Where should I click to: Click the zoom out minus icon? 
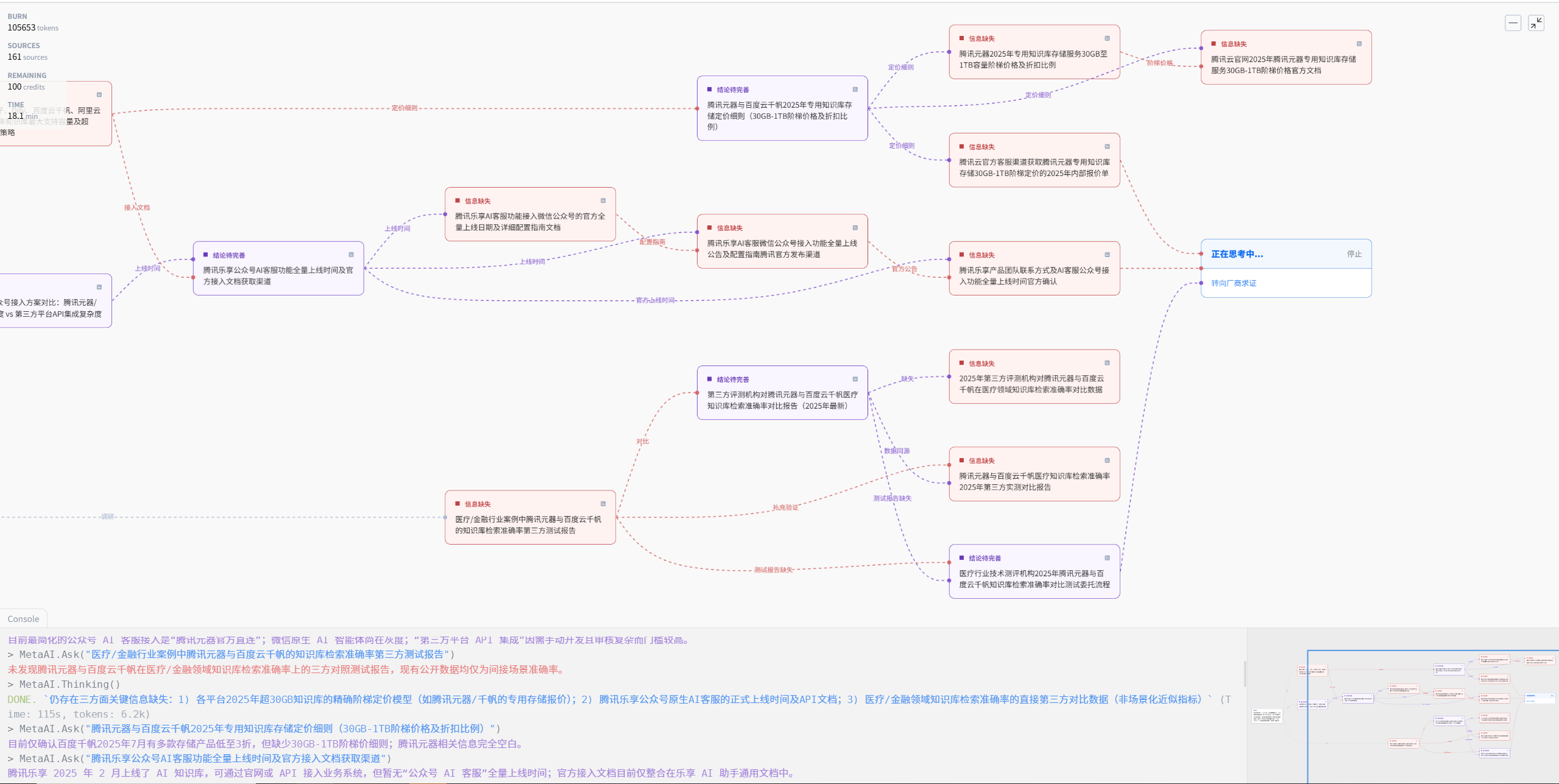1513,23
